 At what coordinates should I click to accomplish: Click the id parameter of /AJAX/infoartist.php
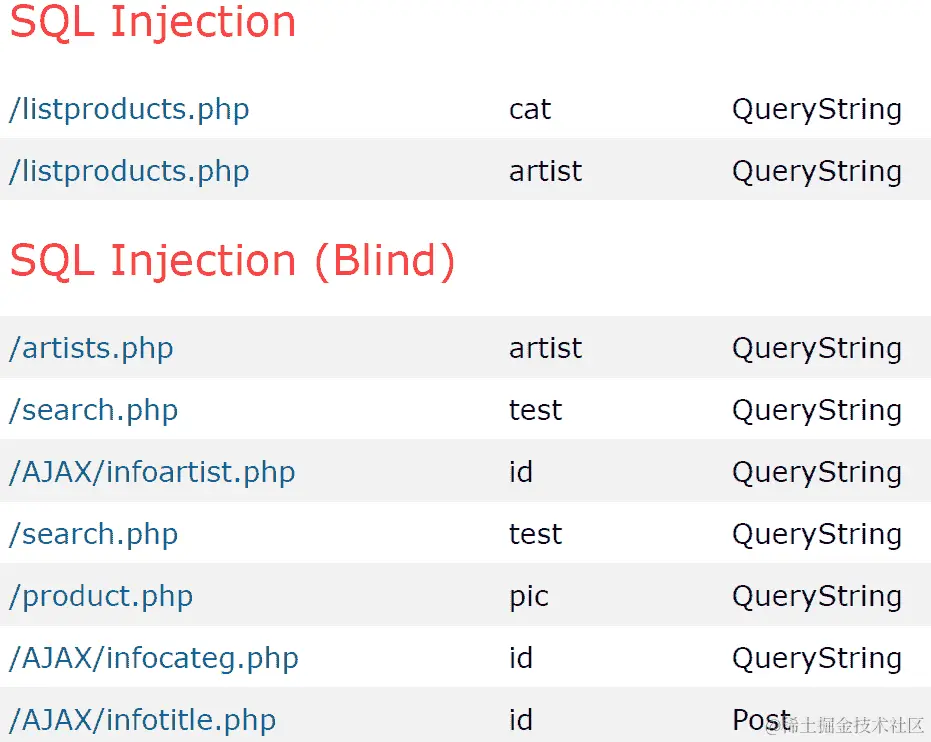point(521,472)
